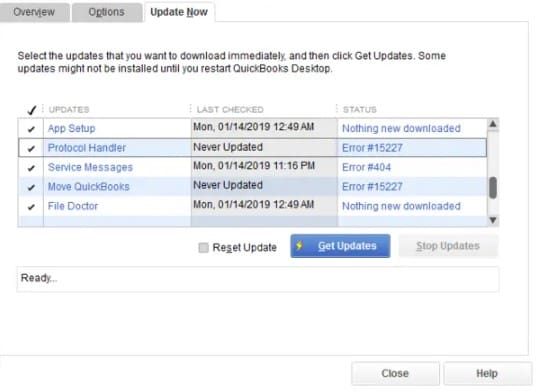Open the Protocol Handler link
The height and width of the screenshot is (392, 536).
87,148
